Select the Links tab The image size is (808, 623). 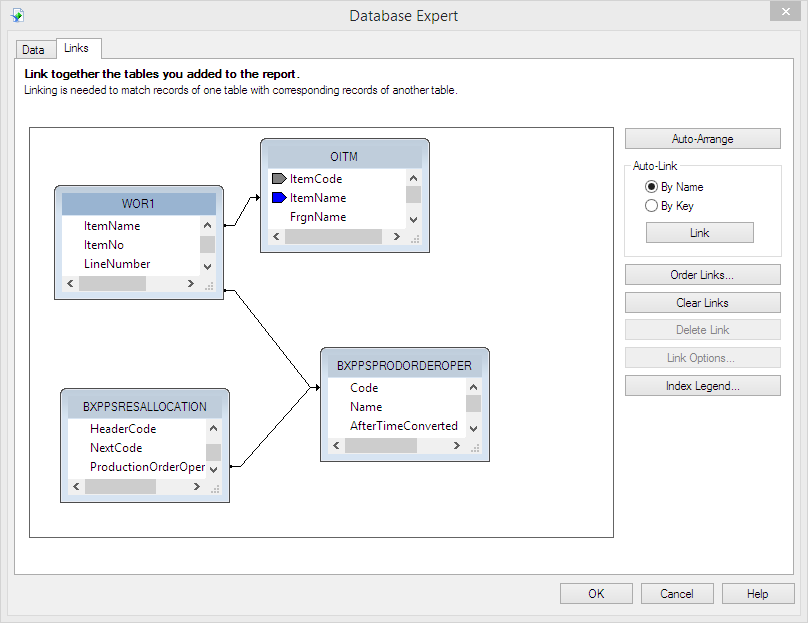tap(76, 48)
